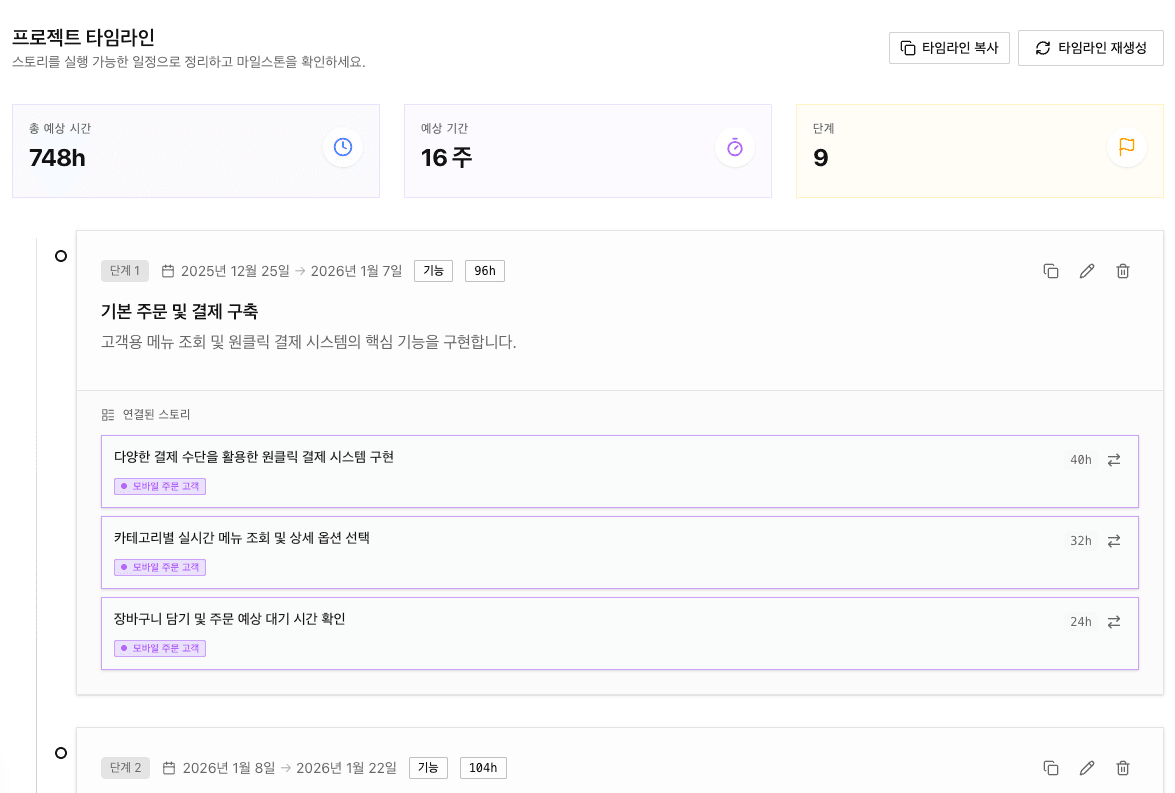Click the 96h badge on 단계 1
The image size is (1175, 793).
484,270
